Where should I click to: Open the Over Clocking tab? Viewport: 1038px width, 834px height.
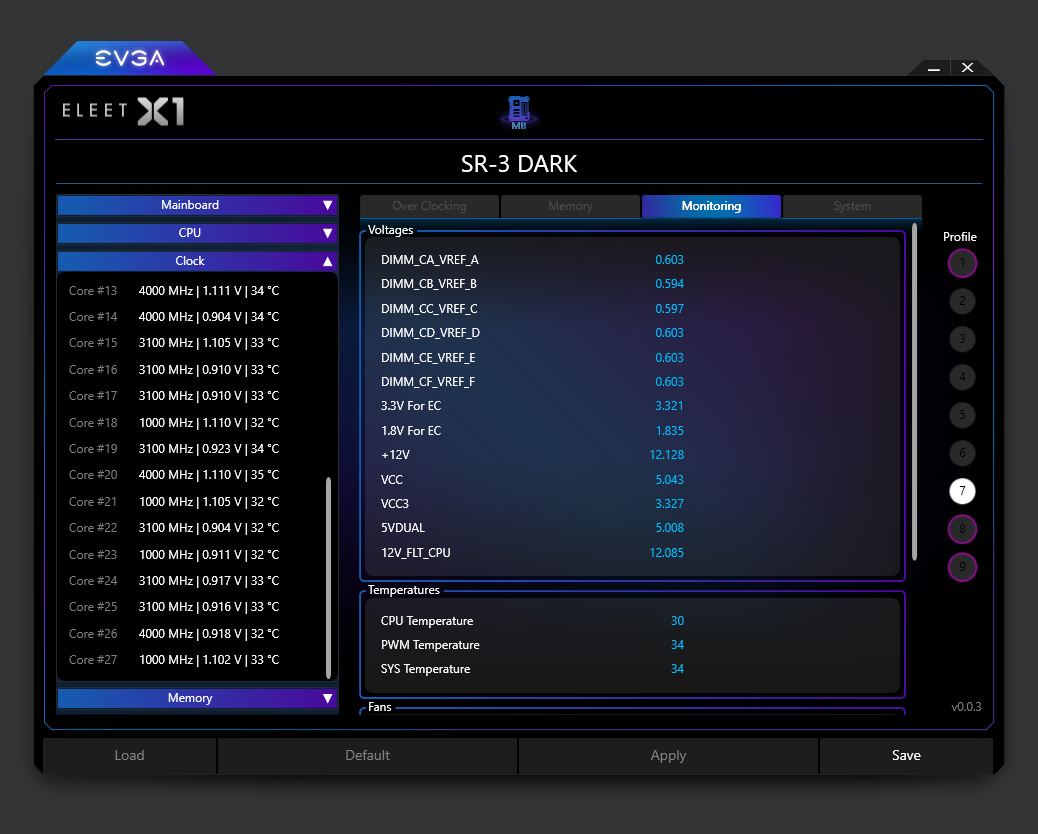(429, 206)
